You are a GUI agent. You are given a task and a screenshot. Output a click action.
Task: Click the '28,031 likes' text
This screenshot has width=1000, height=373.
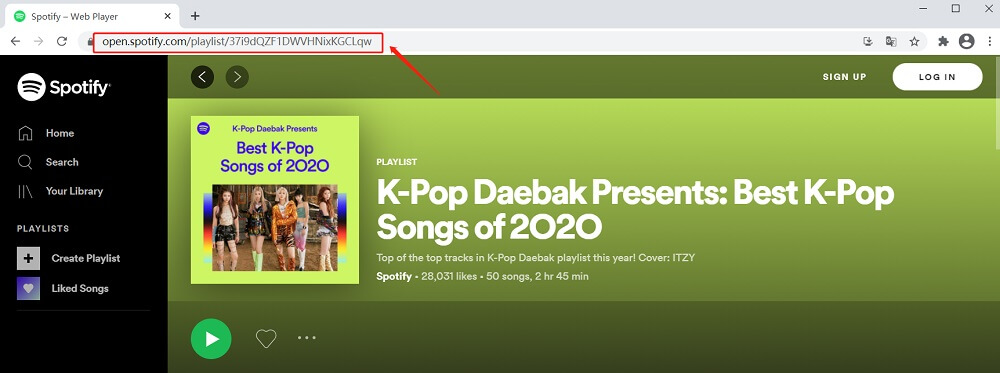448,277
